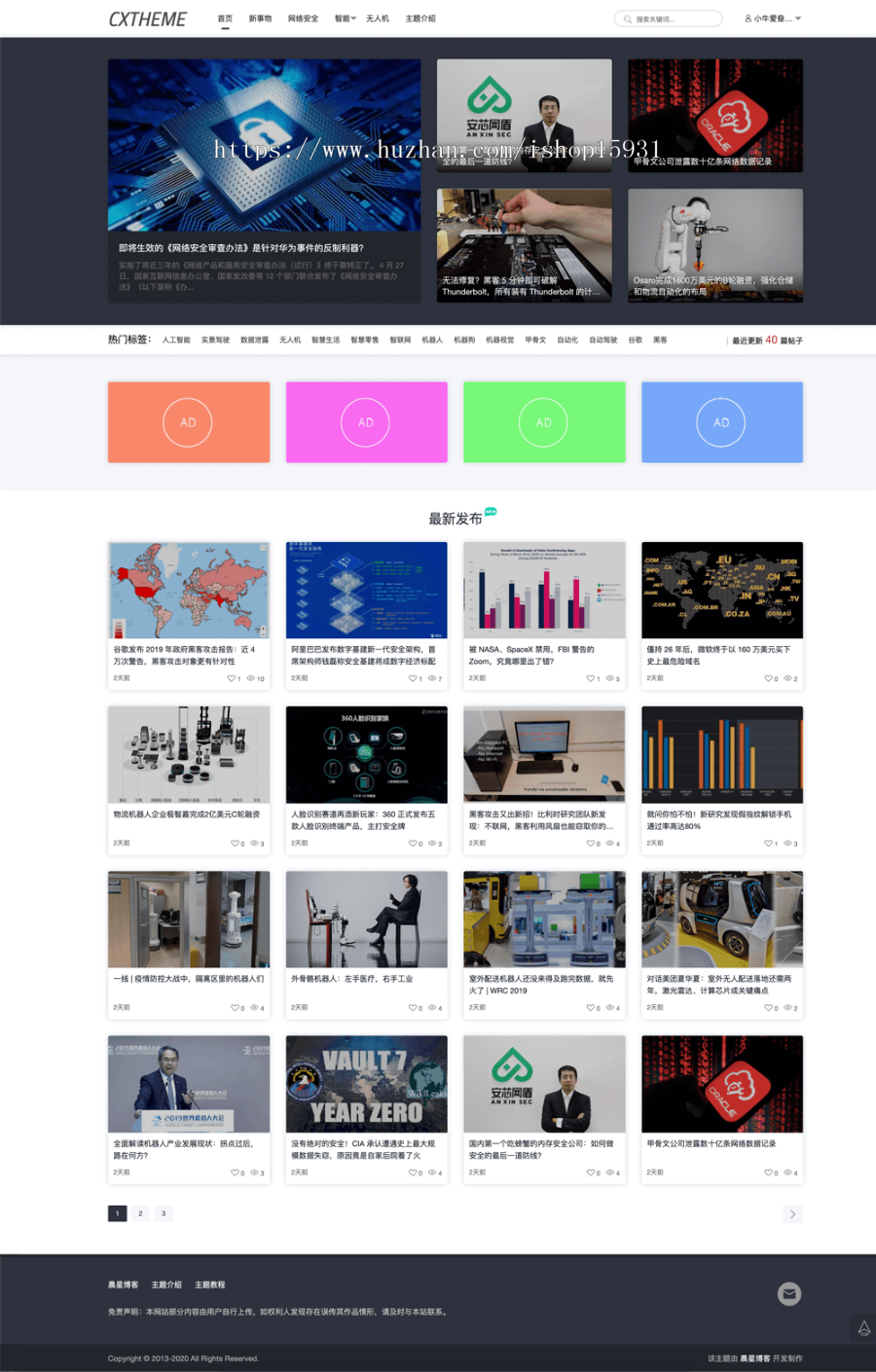Click heart icon on Alibaba security post
The width and height of the screenshot is (876, 1372).
[412, 678]
